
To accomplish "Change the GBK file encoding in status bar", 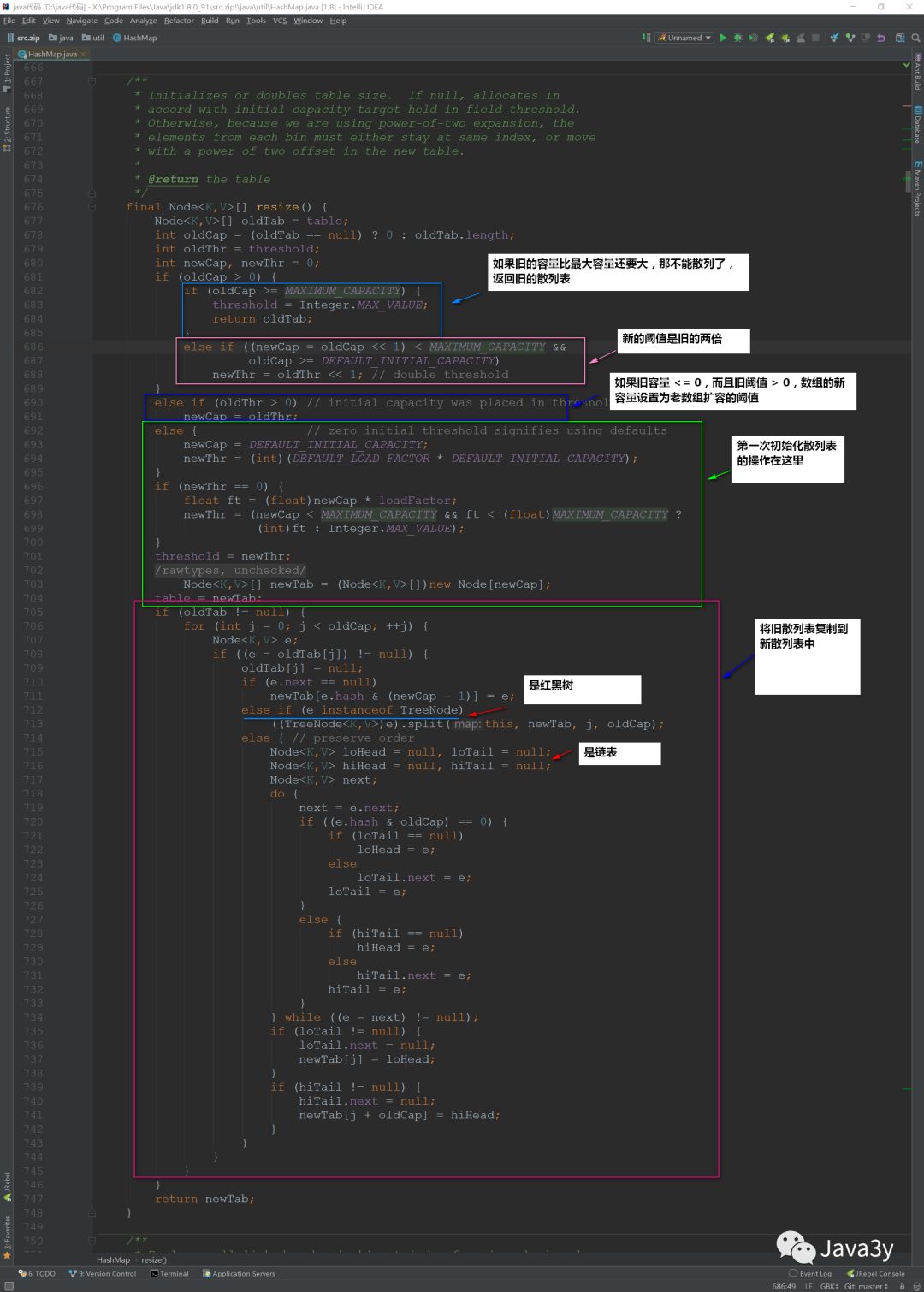I will click(829, 1286).
